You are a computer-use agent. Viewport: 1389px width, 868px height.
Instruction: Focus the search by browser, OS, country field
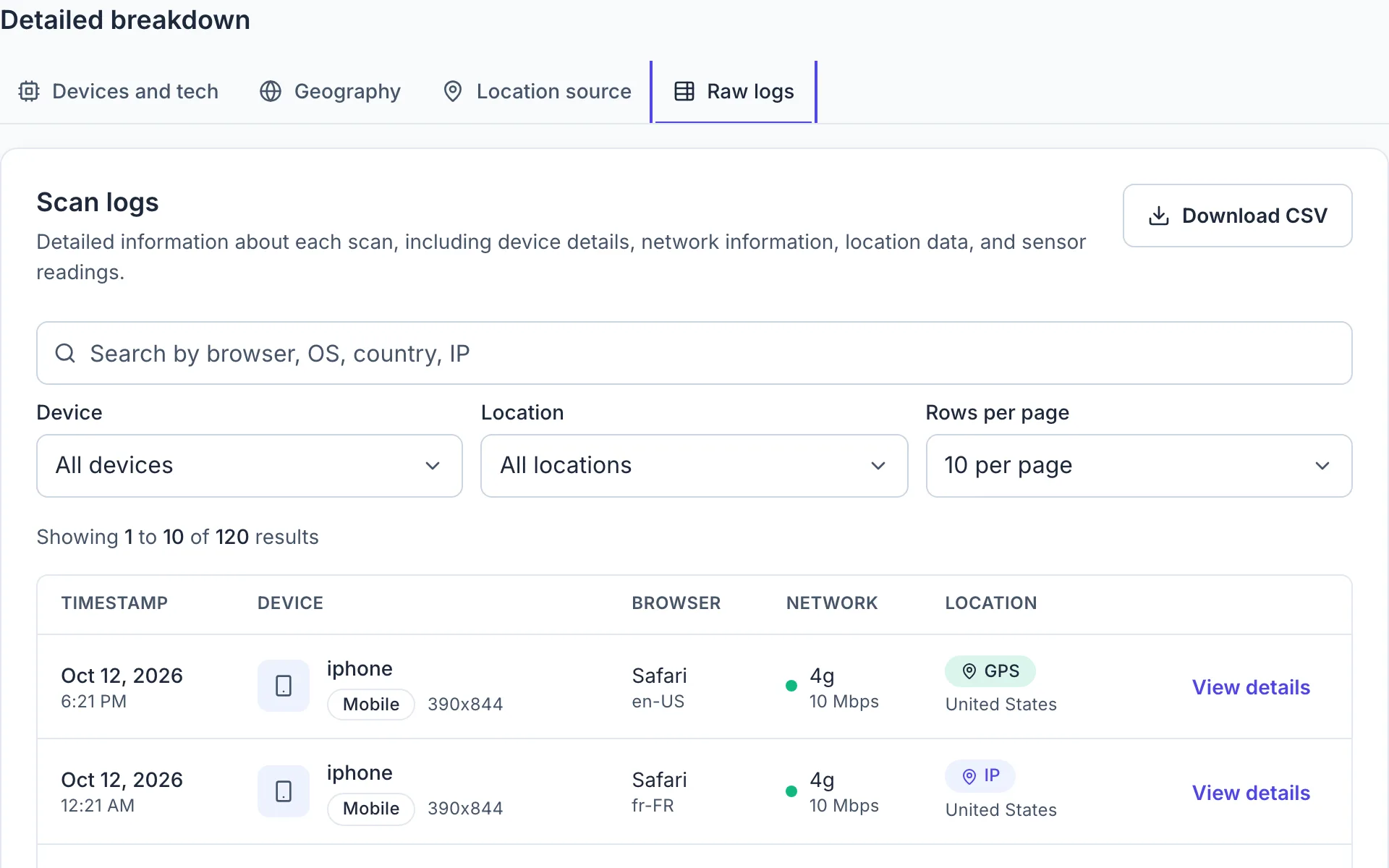coord(694,353)
